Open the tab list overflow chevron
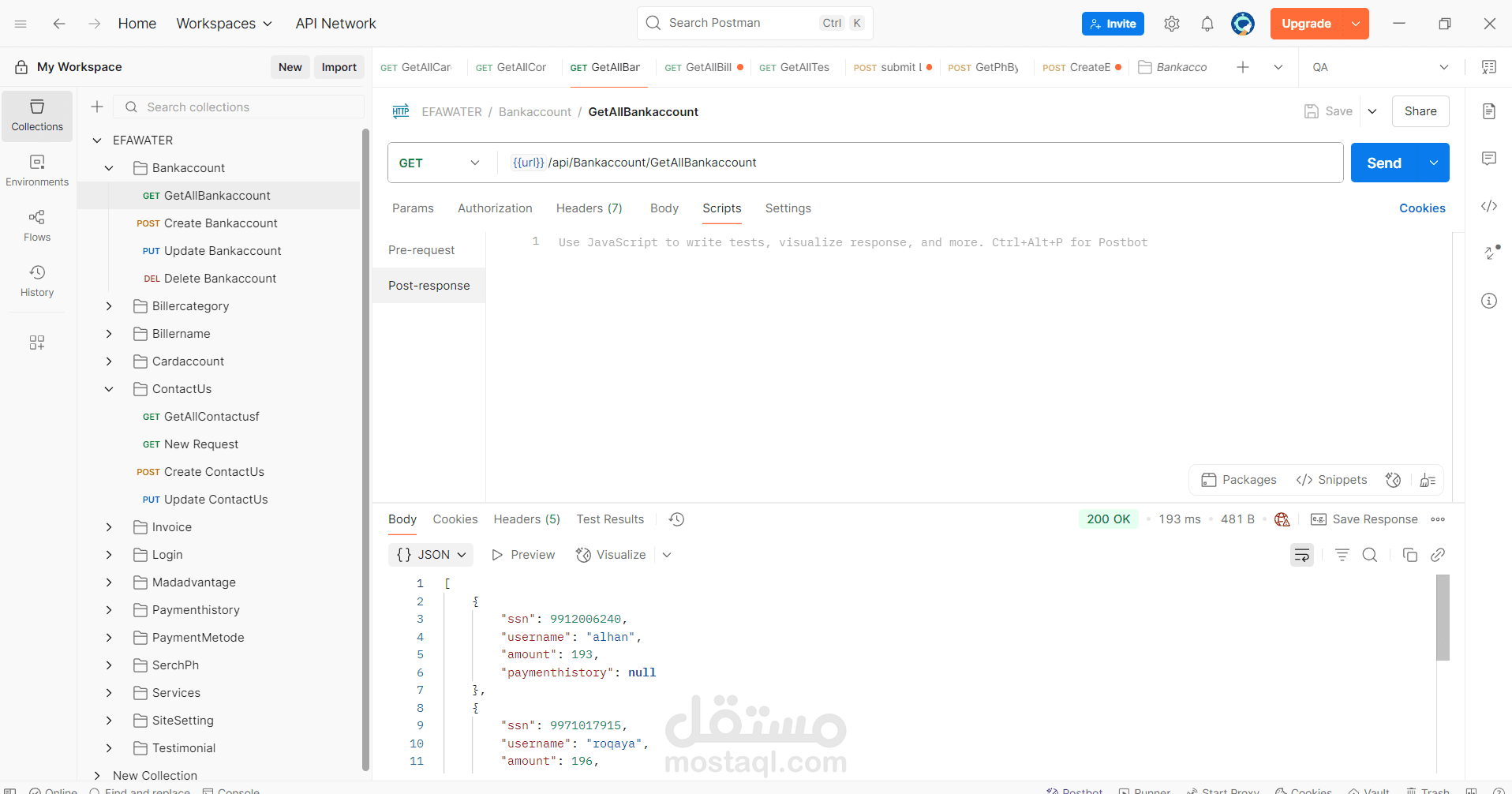This screenshot has height=794, width=1512. [x=1278, y=67]
